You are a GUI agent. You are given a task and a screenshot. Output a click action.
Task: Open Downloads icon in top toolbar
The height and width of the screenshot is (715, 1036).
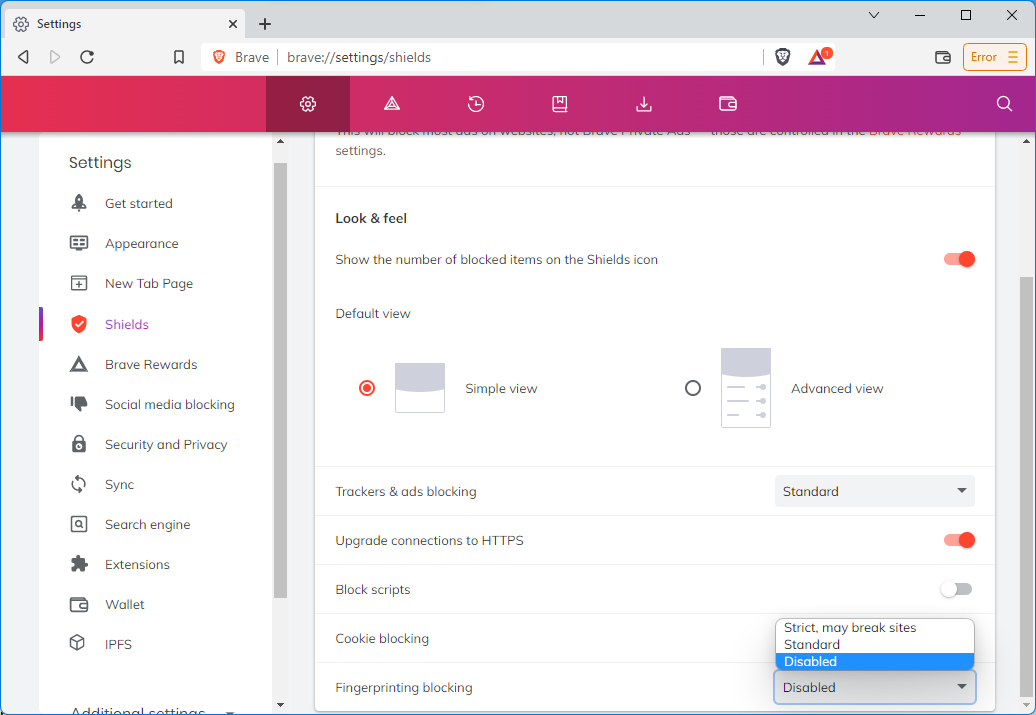[x=644, y=104]
